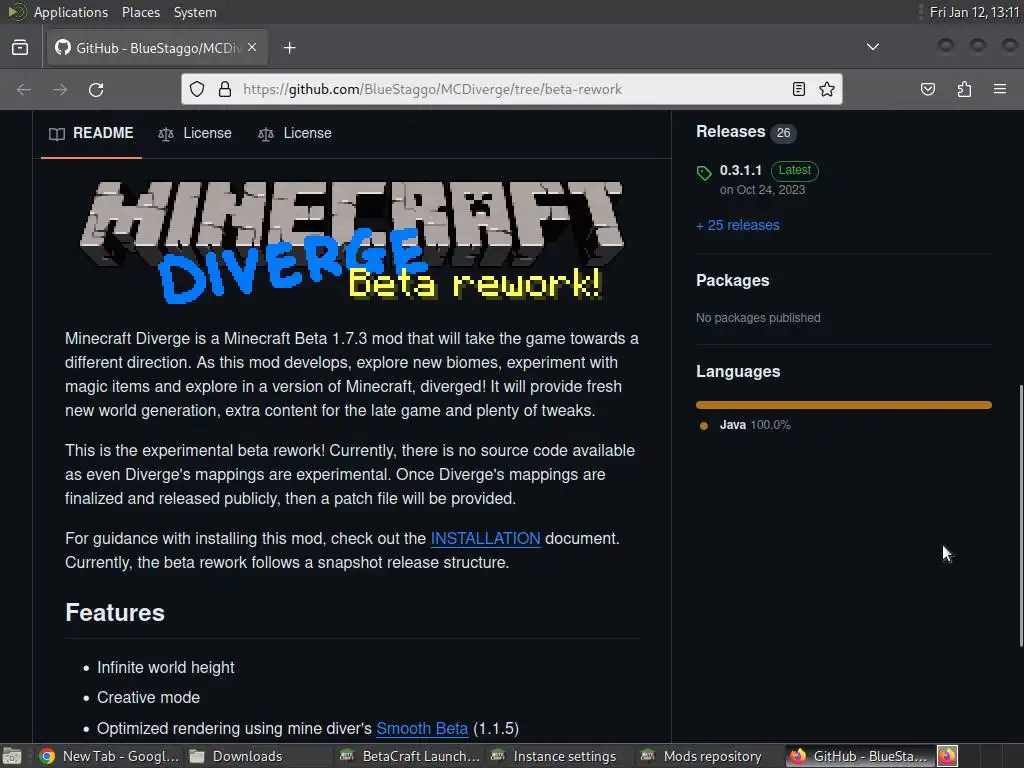Open the 0.3.1.1 release link
This screenshot has width=1024, height=768.
click(741, 170)
